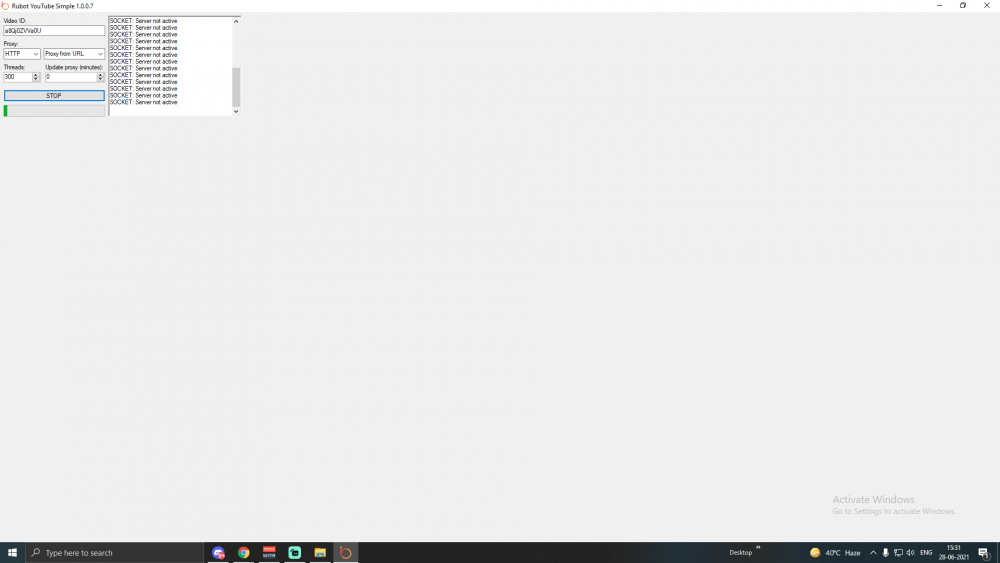Open Discord from the taskbar
The height and width of the screenshot is (563, 1000).
(x=218, y=552)
